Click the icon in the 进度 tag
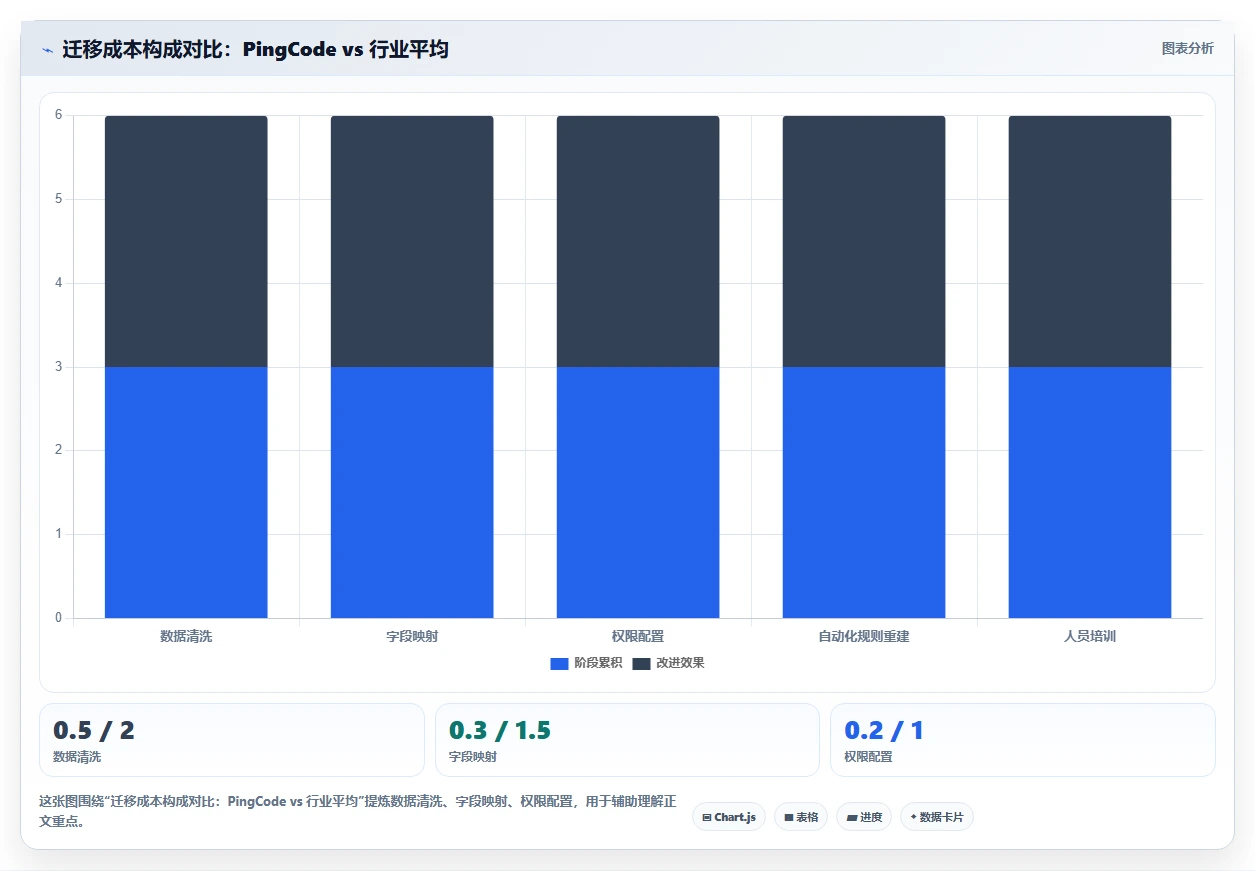The image size is (1255, 871). click(x=852, y=818)
